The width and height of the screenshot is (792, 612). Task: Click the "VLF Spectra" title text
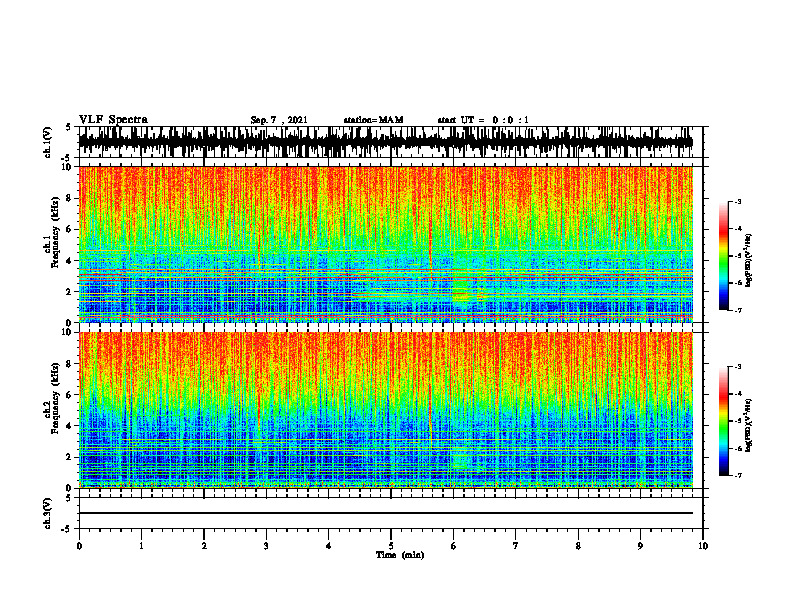113,120
